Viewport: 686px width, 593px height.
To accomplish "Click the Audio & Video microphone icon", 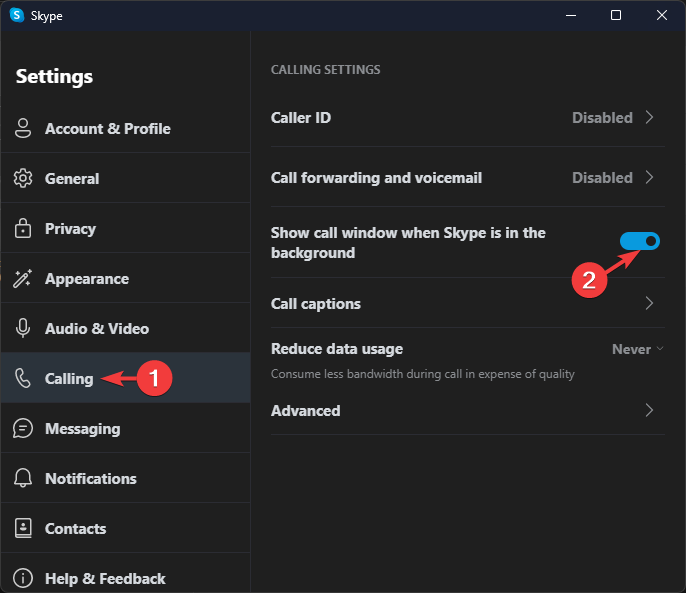I will (23, 328).
